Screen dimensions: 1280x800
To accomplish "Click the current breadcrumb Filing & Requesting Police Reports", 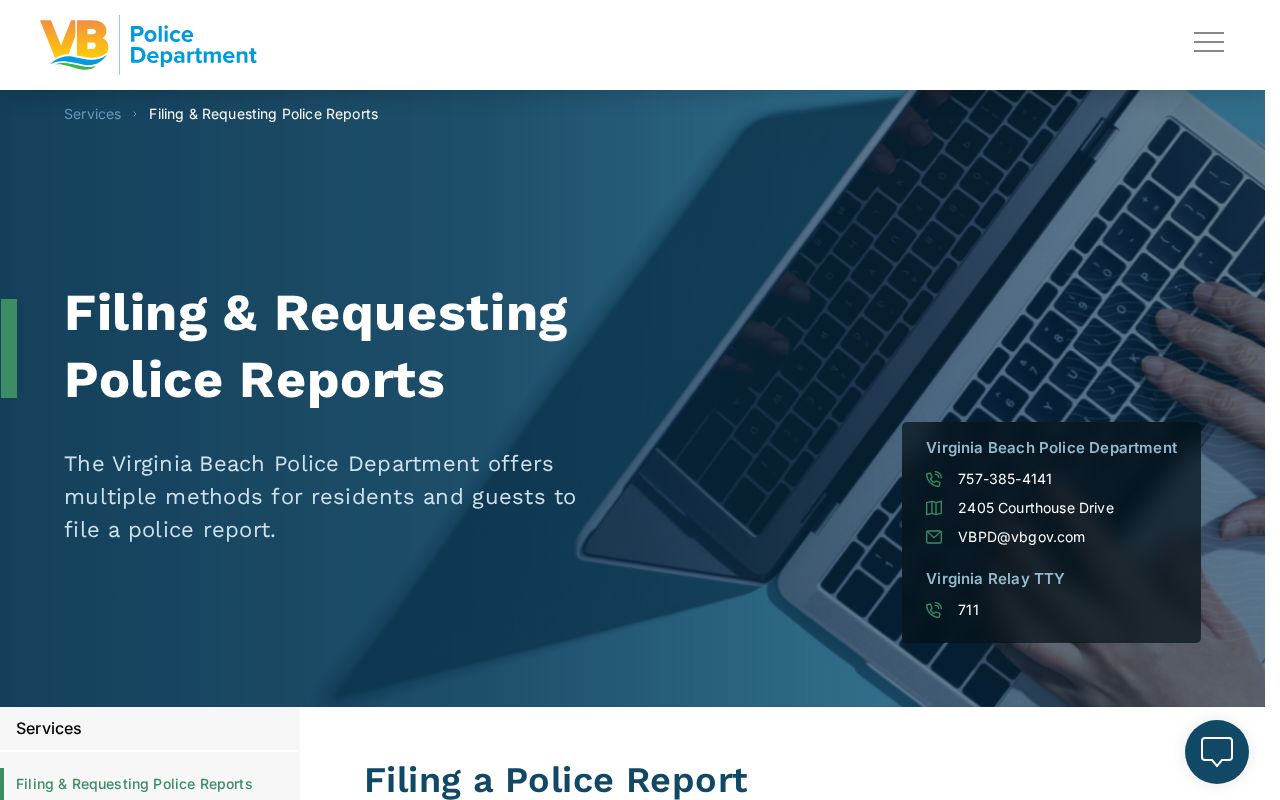I will pyautogui.click(x=263, y=114).
